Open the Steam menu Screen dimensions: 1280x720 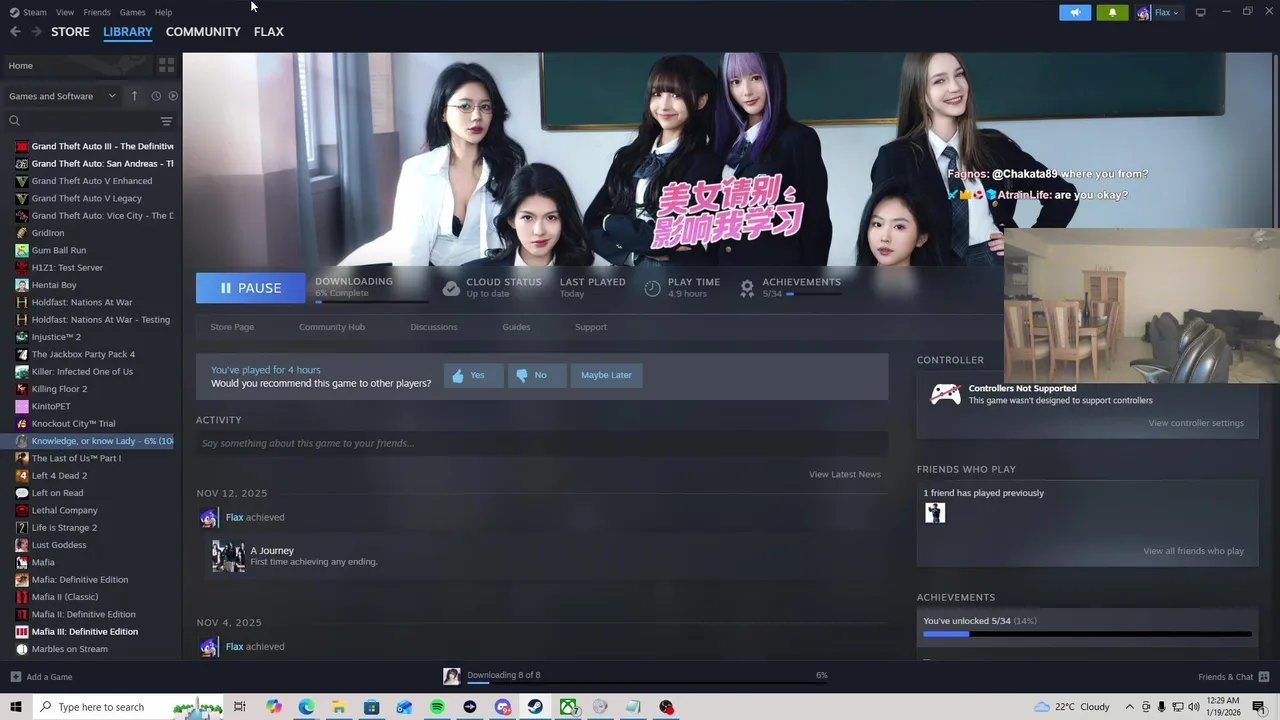29,12
